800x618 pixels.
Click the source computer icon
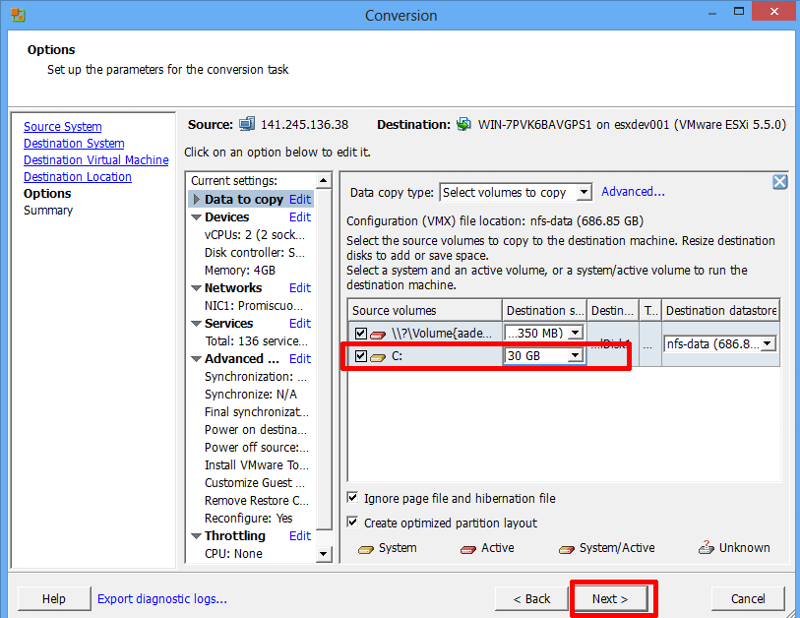(x=247, y=124)
